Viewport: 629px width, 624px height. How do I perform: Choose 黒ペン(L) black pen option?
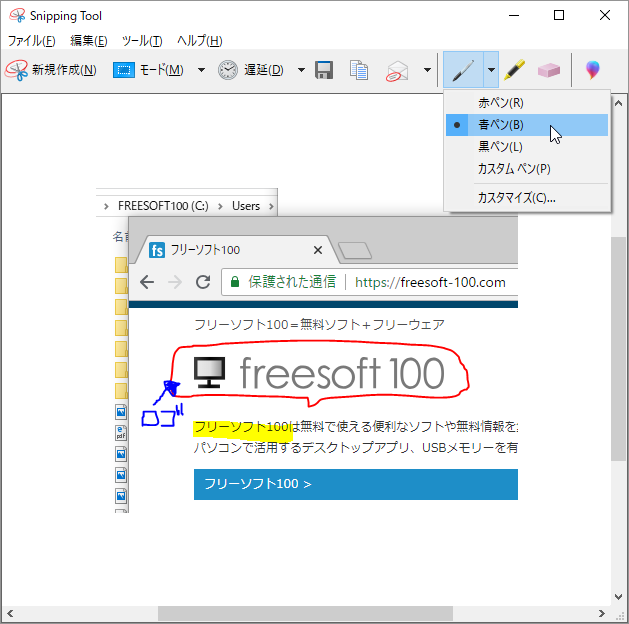coord(527,147)
